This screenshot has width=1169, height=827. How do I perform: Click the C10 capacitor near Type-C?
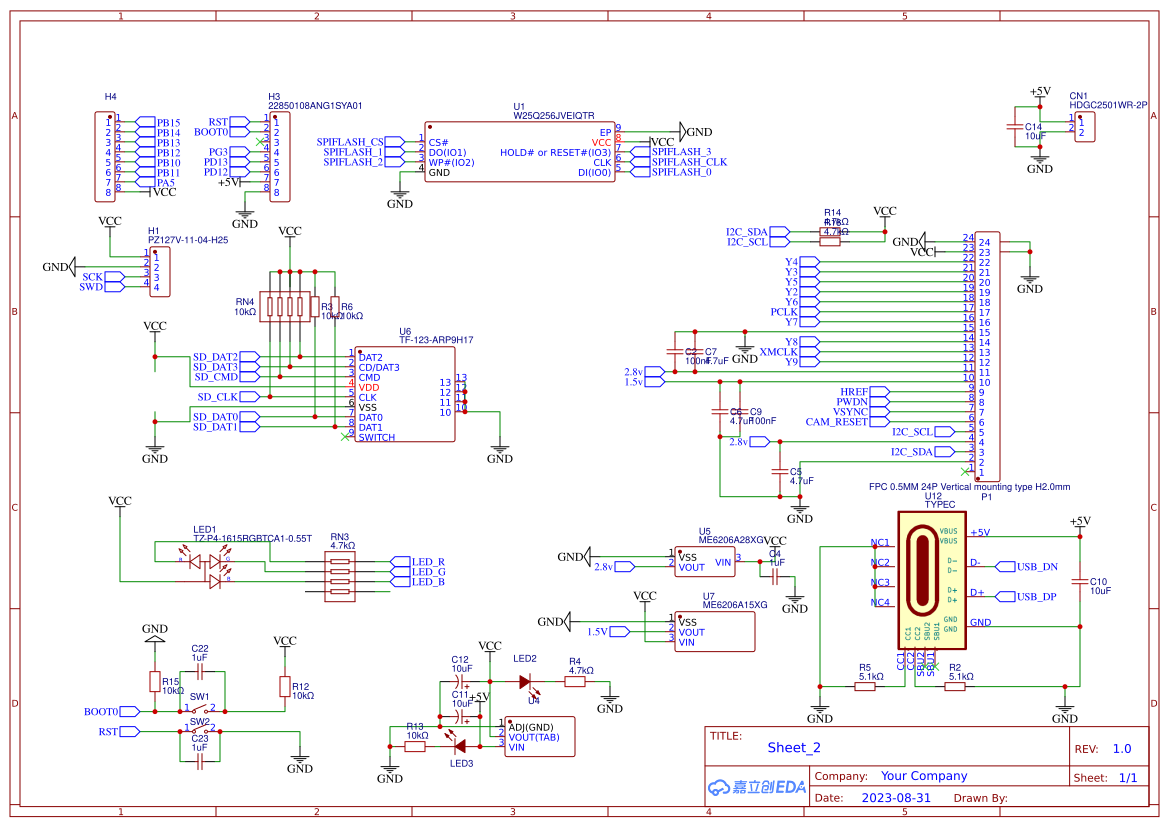1079,583
